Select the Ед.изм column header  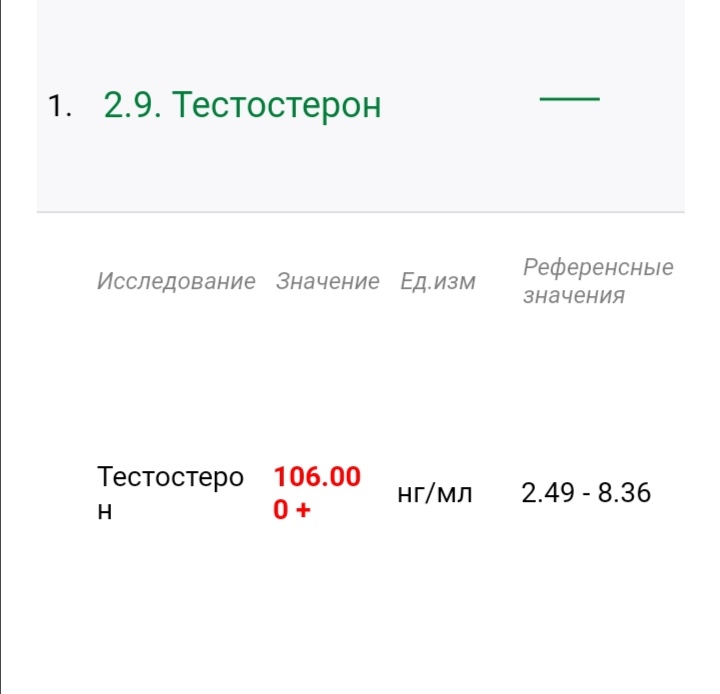(438, 281)
